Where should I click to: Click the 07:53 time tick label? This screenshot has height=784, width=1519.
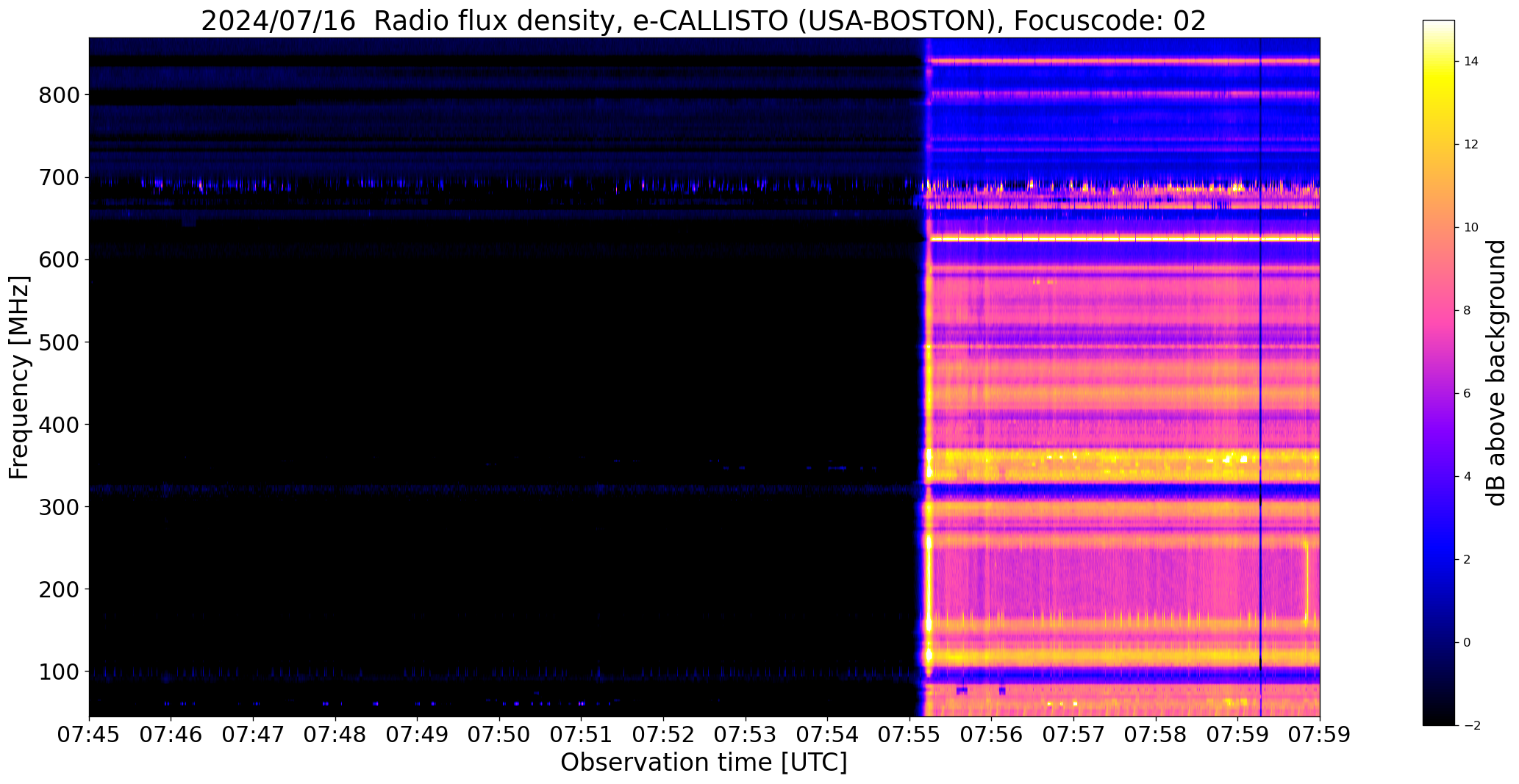click(x=746, y=736)
